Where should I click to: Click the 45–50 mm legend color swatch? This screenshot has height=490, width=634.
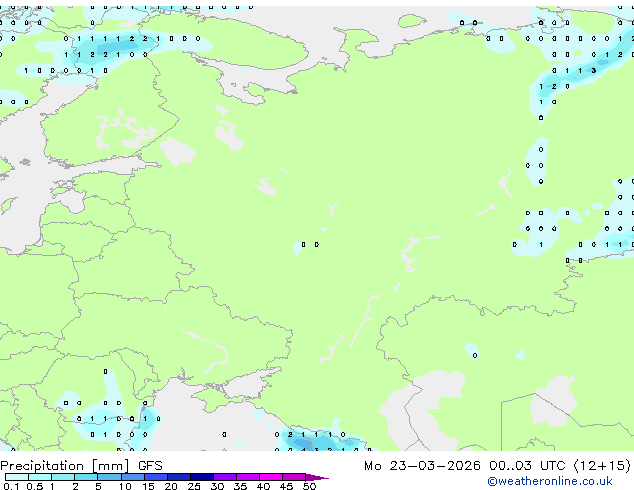pos(294,477)
